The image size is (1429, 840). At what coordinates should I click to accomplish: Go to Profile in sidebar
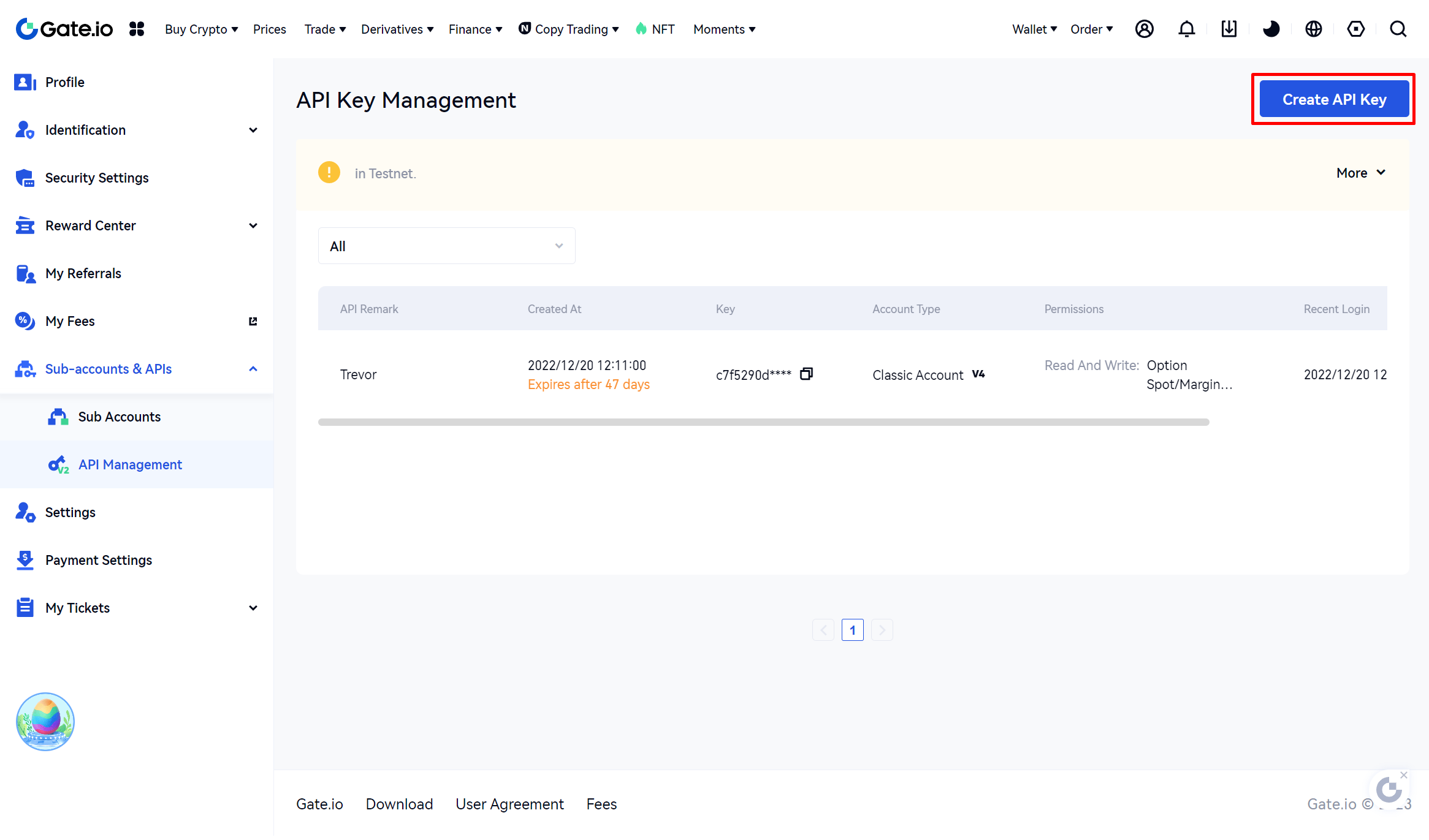(x=65, y=82)
